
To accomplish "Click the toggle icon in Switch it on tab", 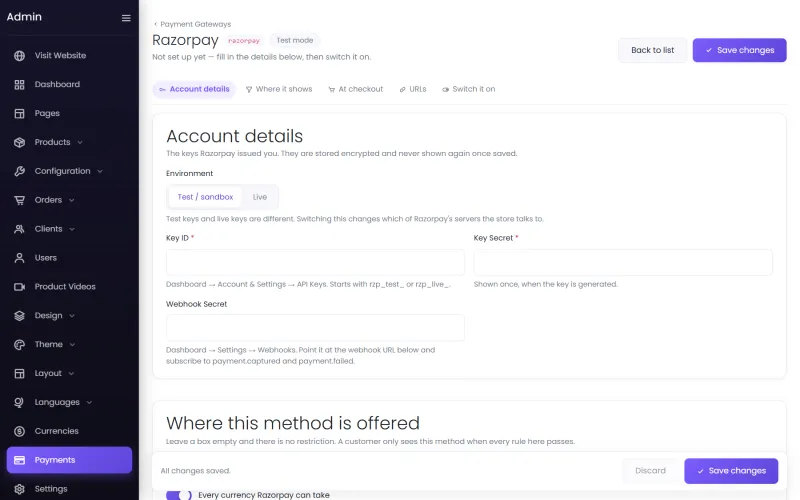I will click(445, 90).
